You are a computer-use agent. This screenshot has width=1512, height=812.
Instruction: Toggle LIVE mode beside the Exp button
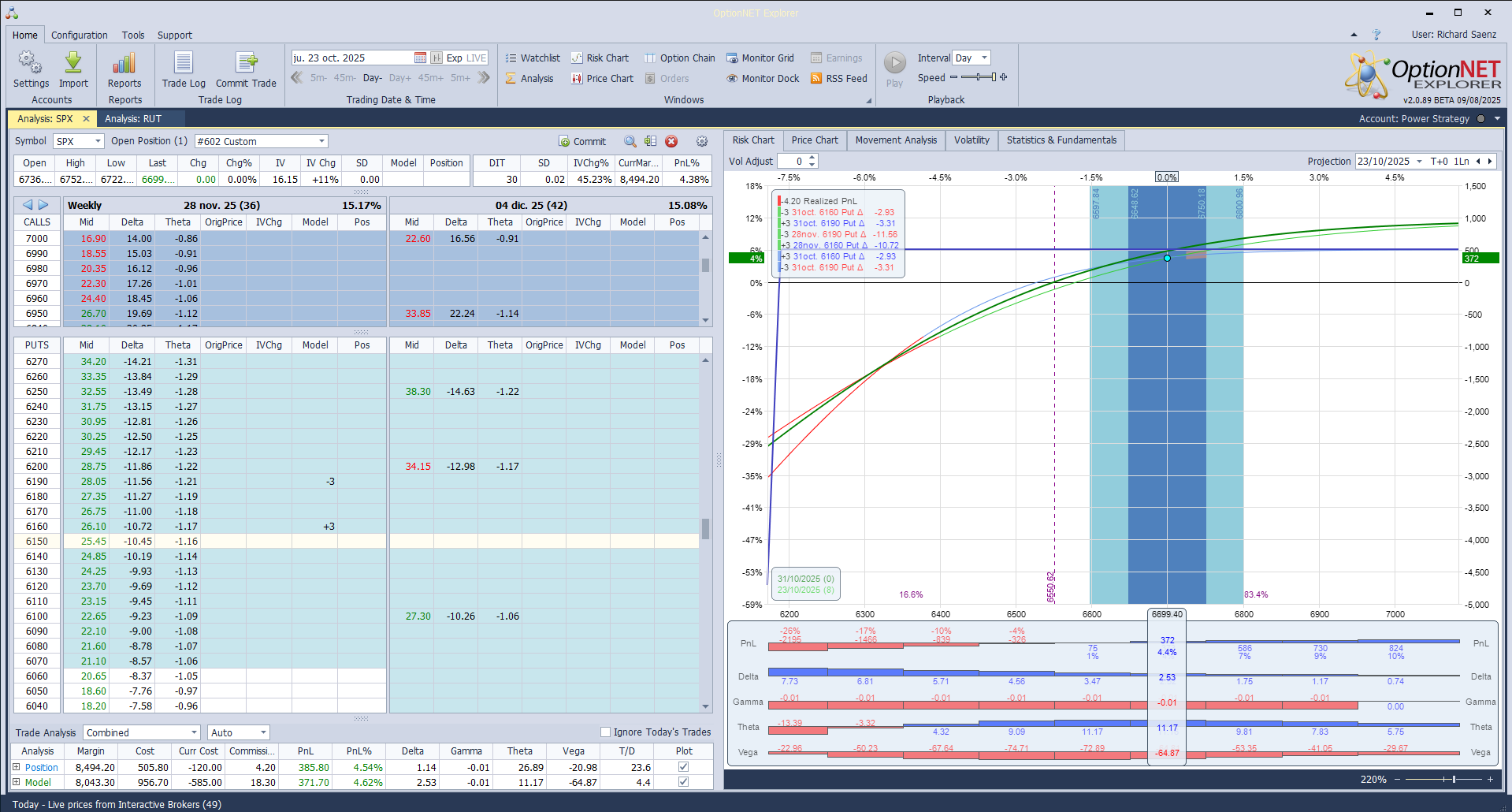(x=477, y=58)
